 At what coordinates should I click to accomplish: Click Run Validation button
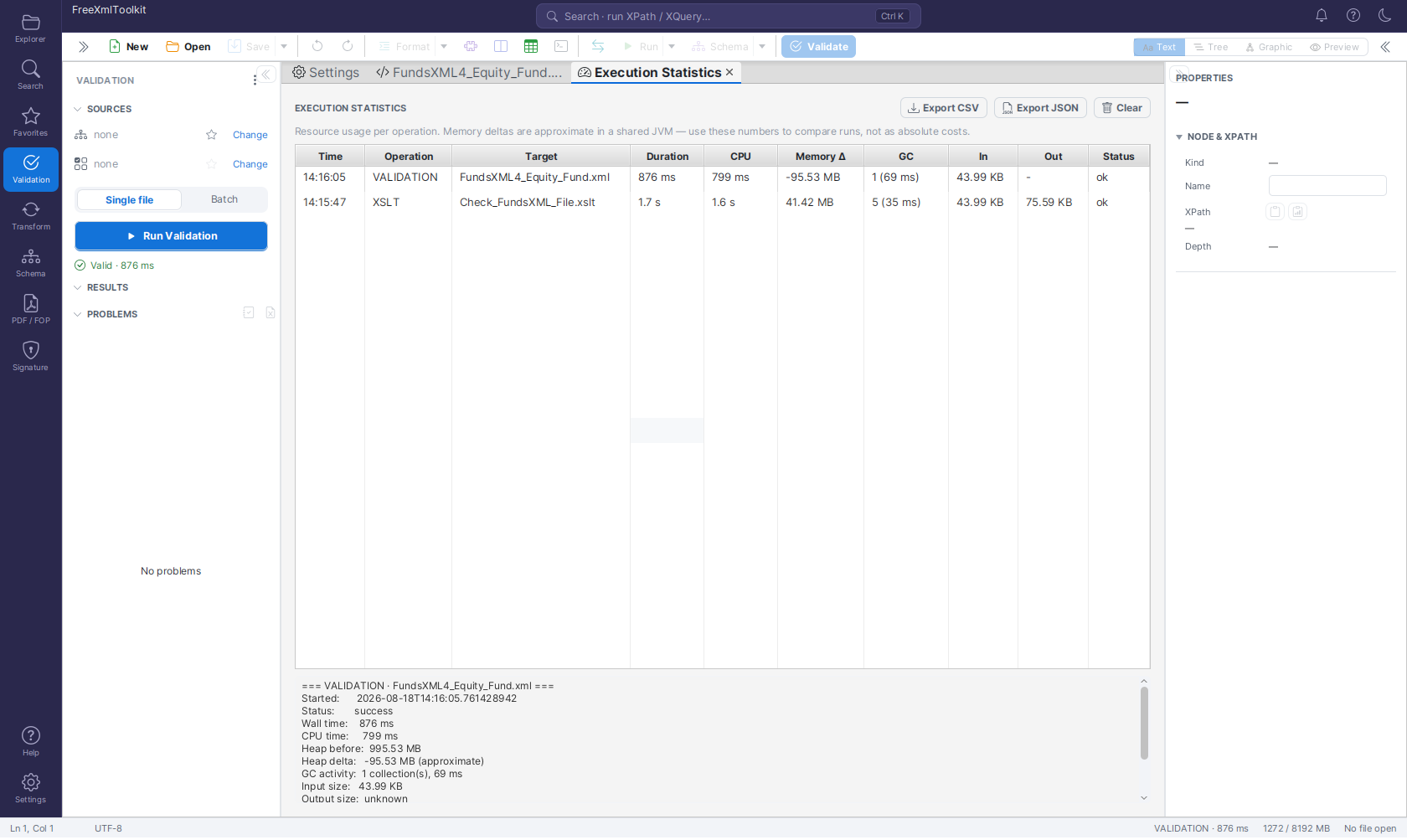171,236
